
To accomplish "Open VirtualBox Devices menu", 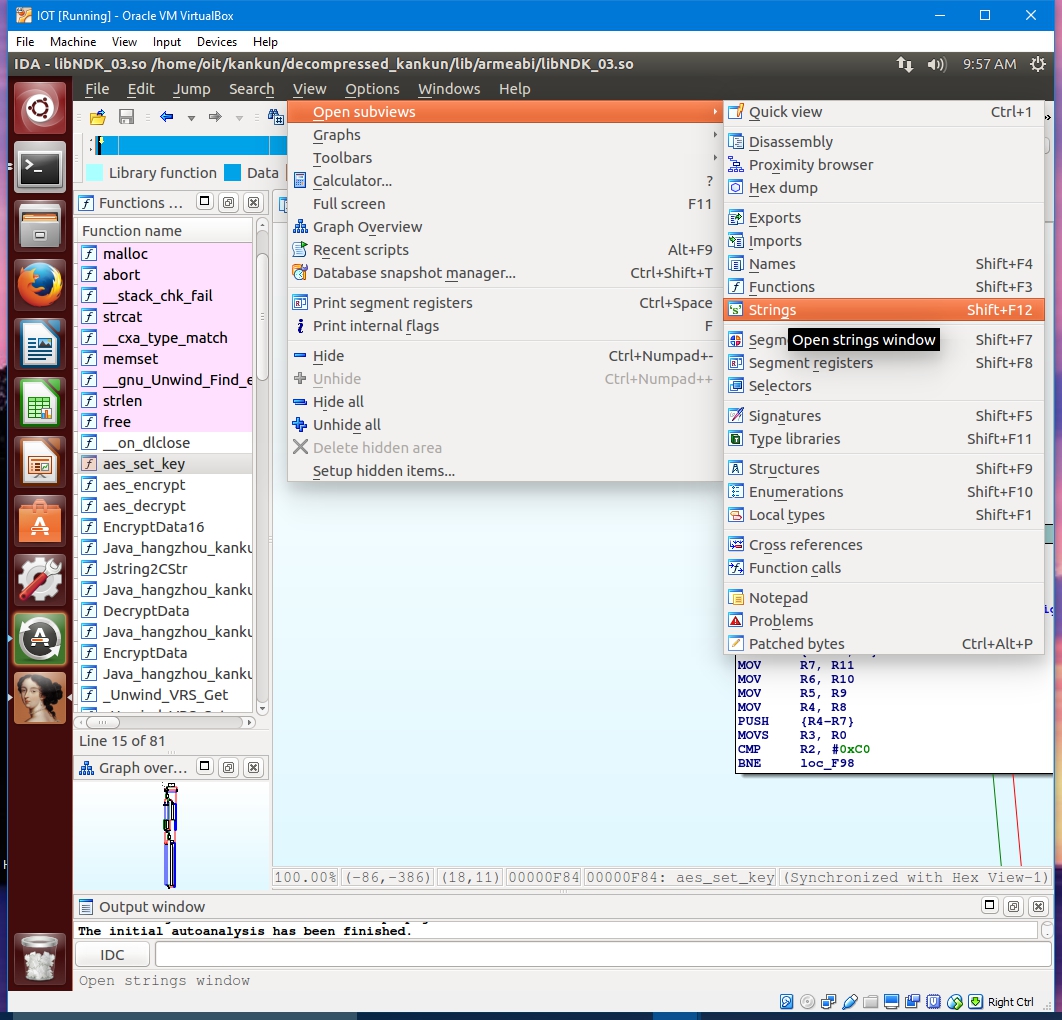I will coord(217,42).
